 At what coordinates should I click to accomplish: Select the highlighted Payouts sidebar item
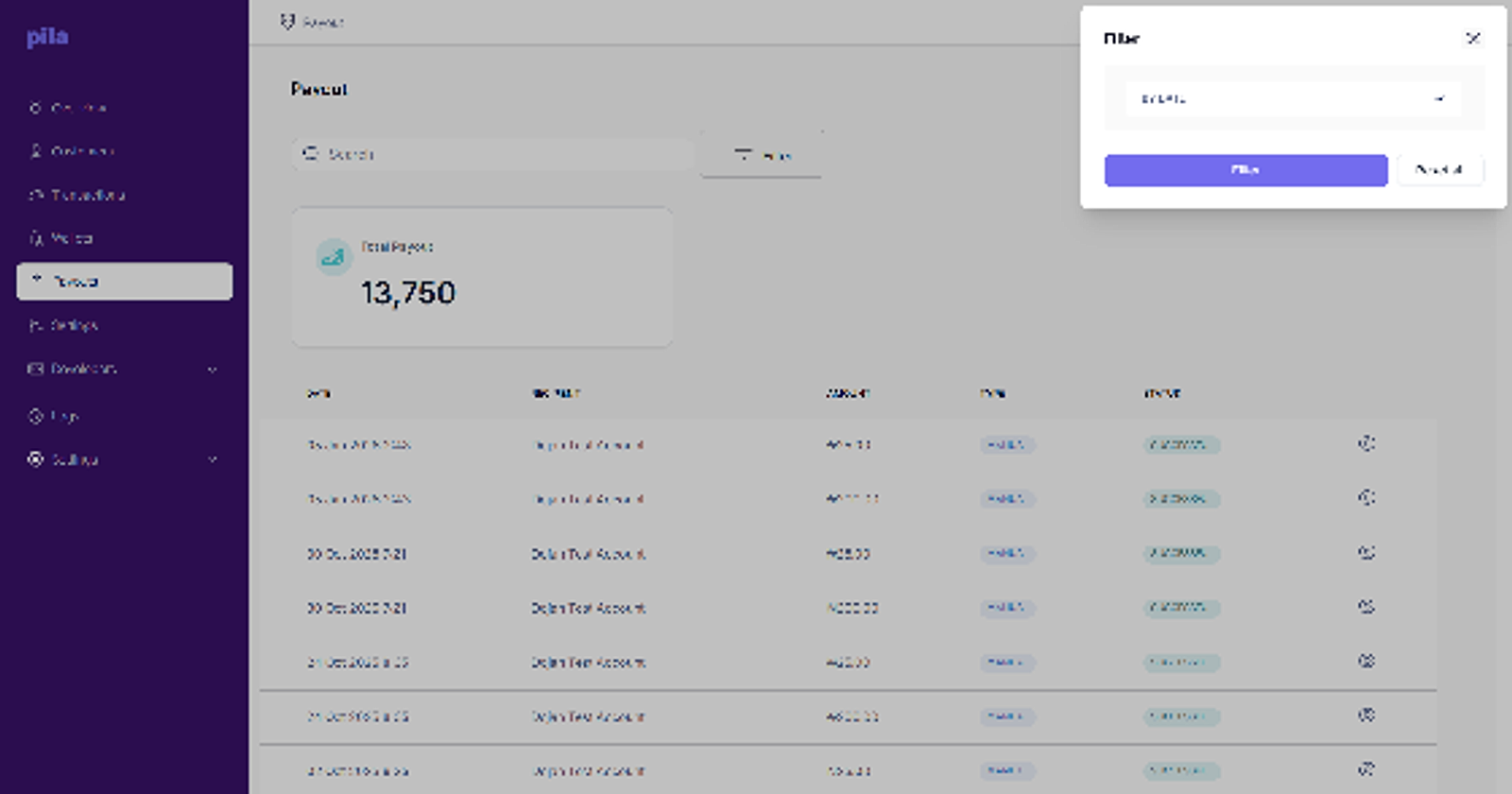coord(124,282)
